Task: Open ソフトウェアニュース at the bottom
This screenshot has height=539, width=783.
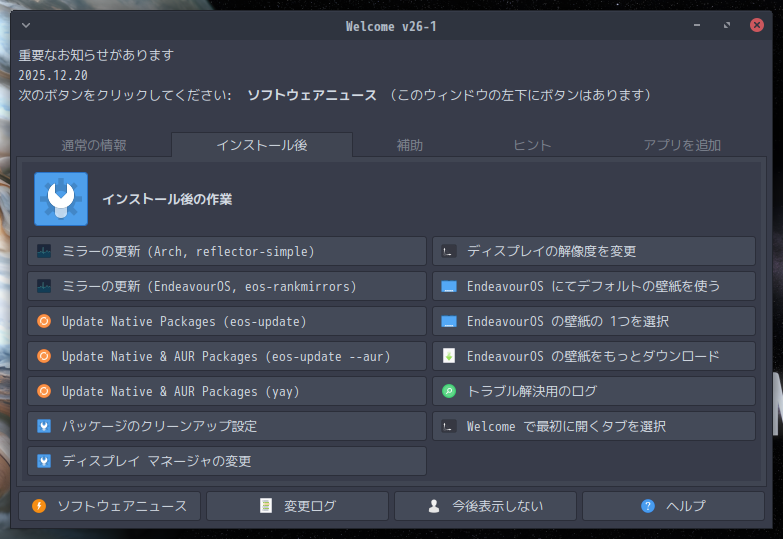Action: 109,506
